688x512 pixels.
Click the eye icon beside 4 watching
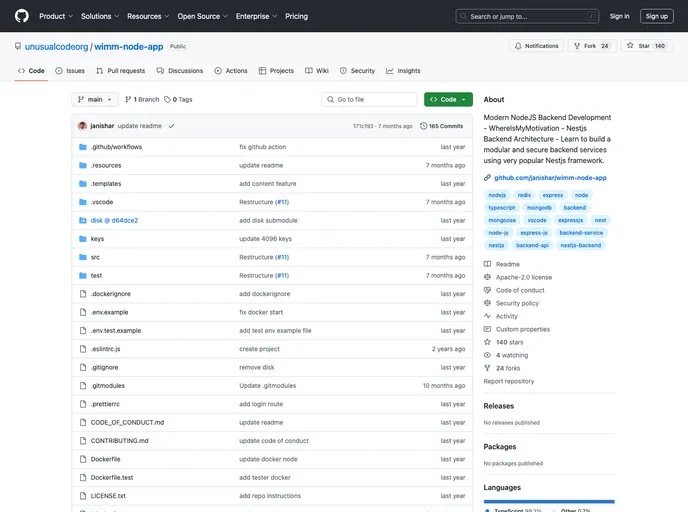coord(487,355)
